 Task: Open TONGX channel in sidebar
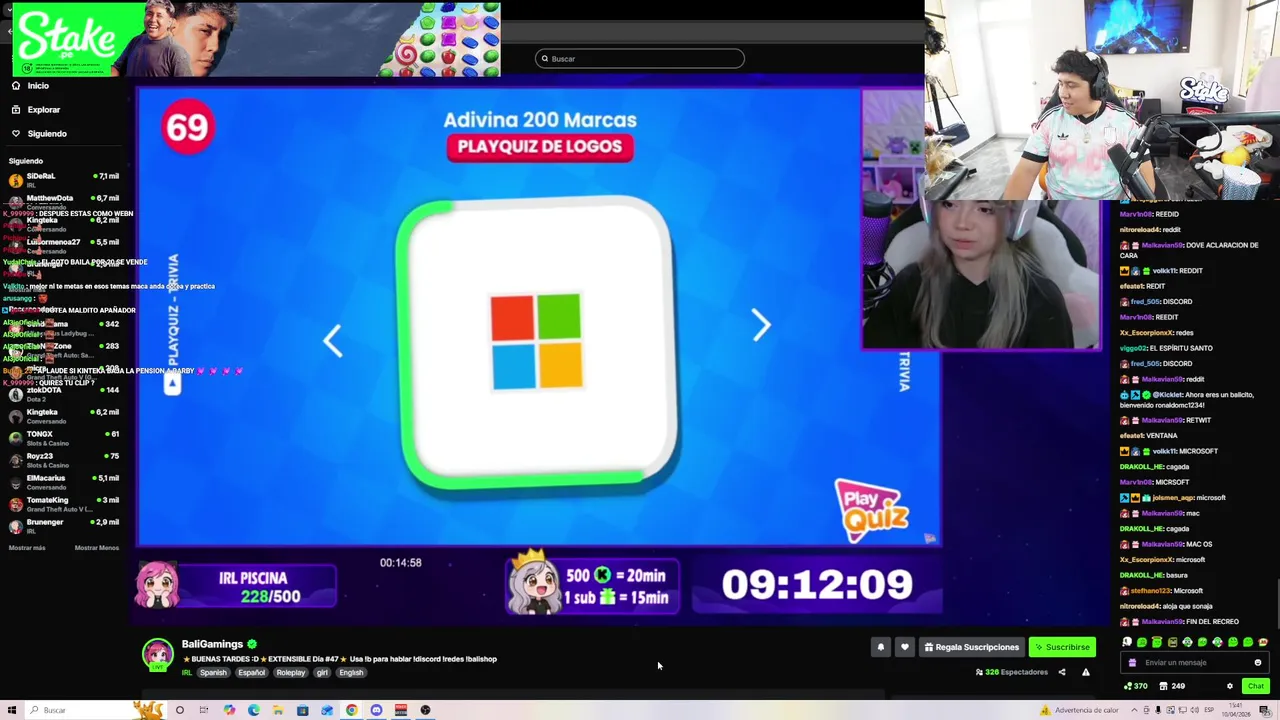pos(63,438)
